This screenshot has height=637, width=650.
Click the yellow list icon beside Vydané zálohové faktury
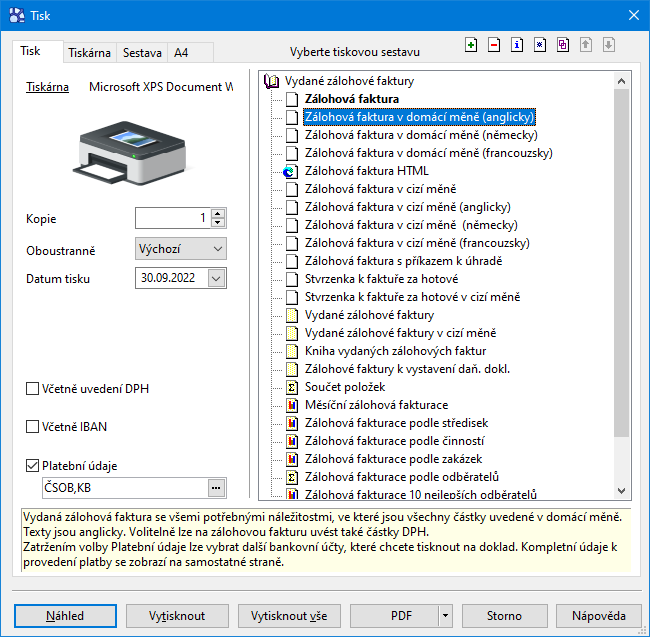click(292, 315)
